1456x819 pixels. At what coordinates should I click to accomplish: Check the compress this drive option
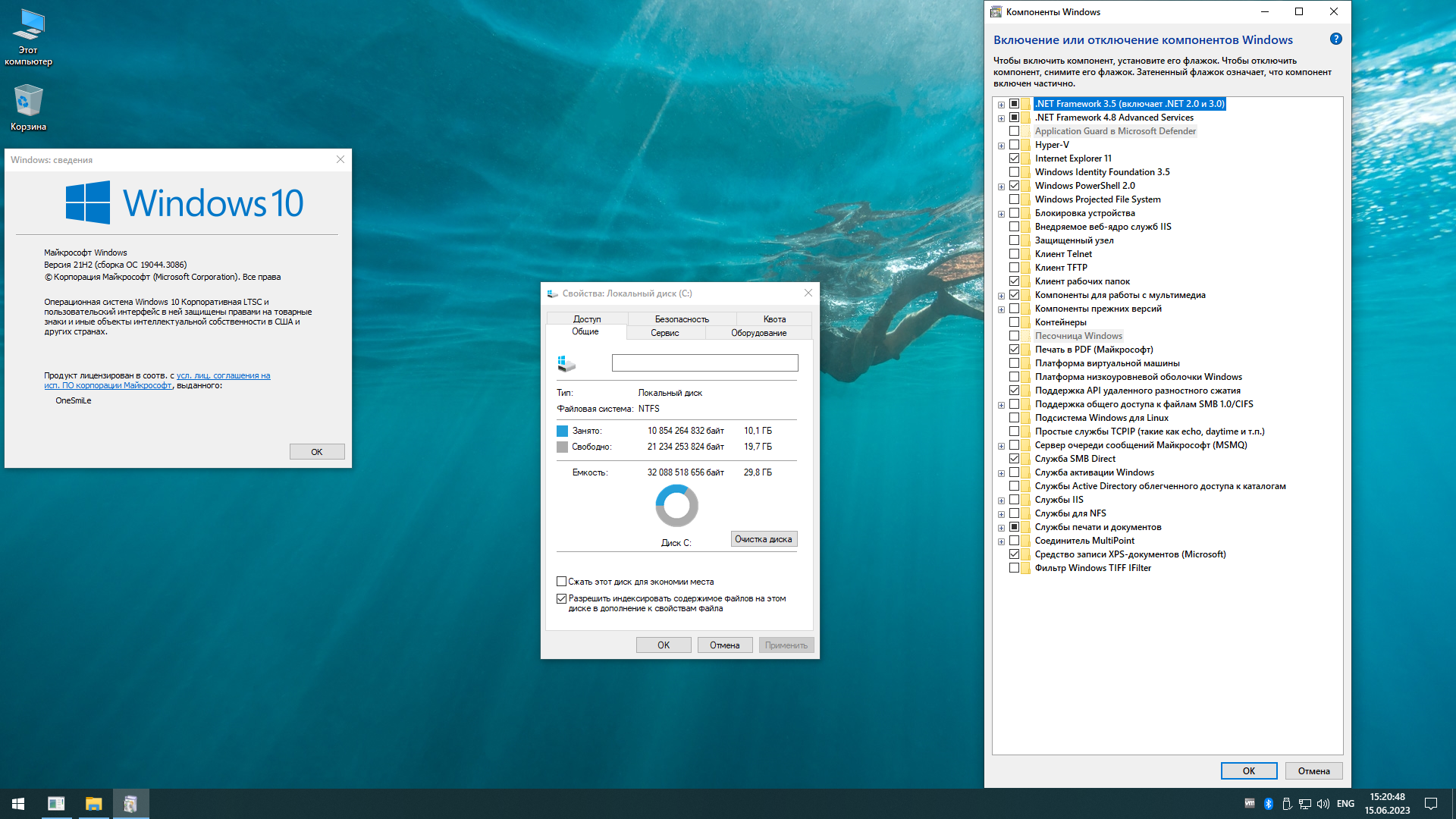point(562,582)
